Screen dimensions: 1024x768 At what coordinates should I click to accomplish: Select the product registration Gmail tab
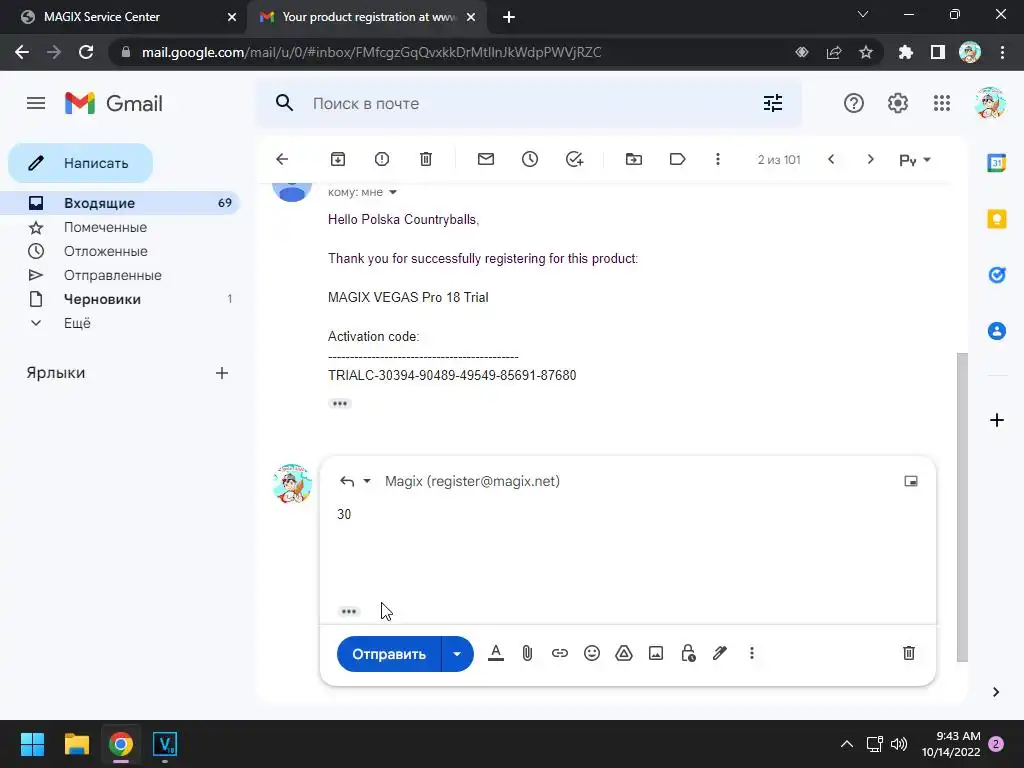pyautogui.click(x=368, y=17)
